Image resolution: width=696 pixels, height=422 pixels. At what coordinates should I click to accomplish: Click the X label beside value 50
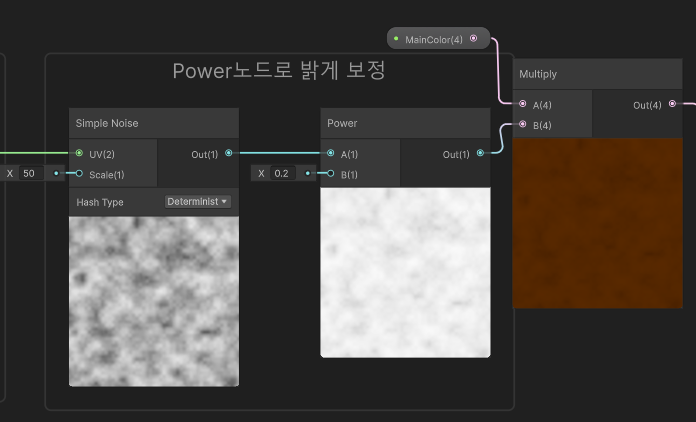pos(10,174)
